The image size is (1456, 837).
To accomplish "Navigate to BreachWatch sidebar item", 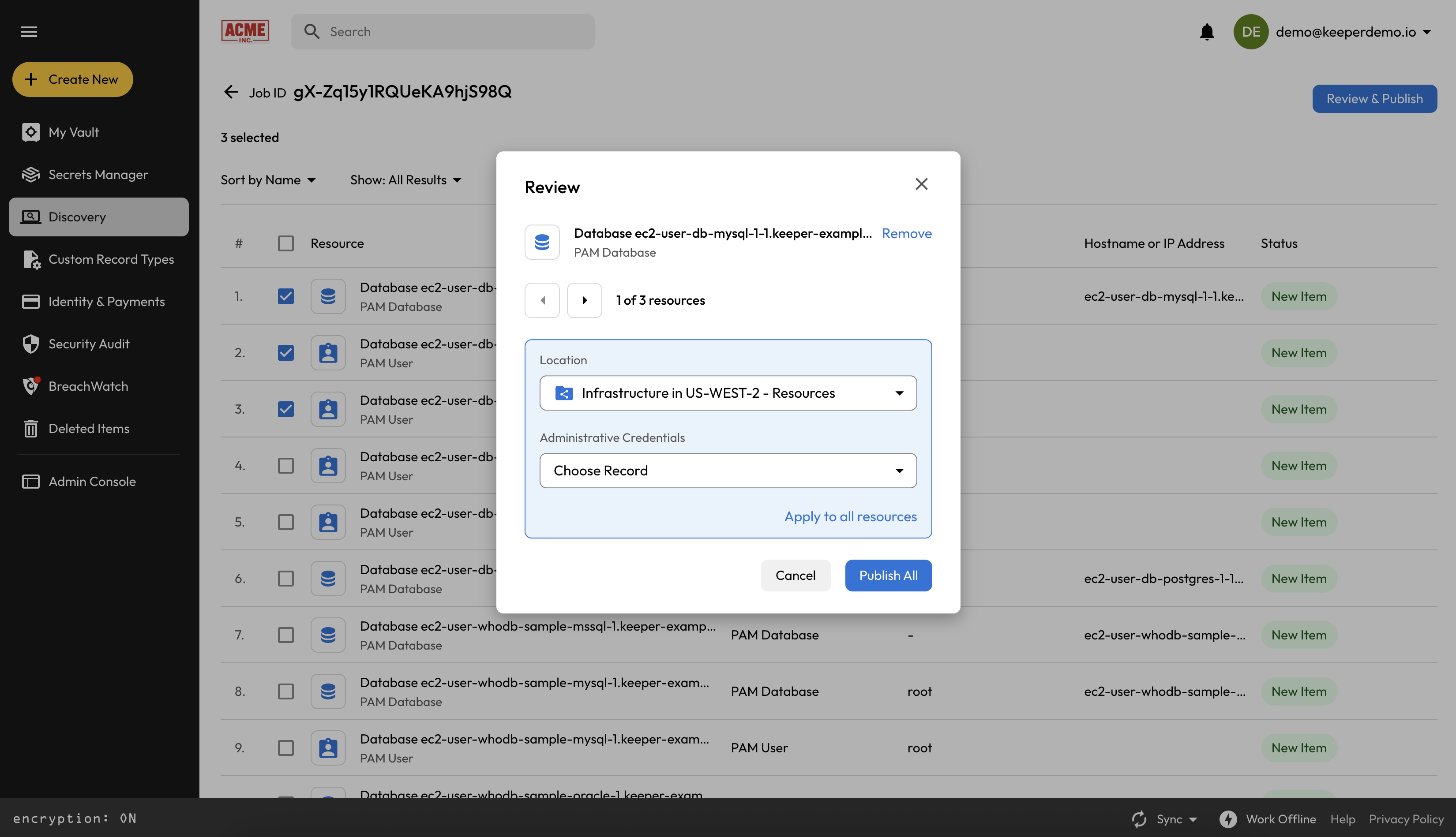I will click(88, 386).
